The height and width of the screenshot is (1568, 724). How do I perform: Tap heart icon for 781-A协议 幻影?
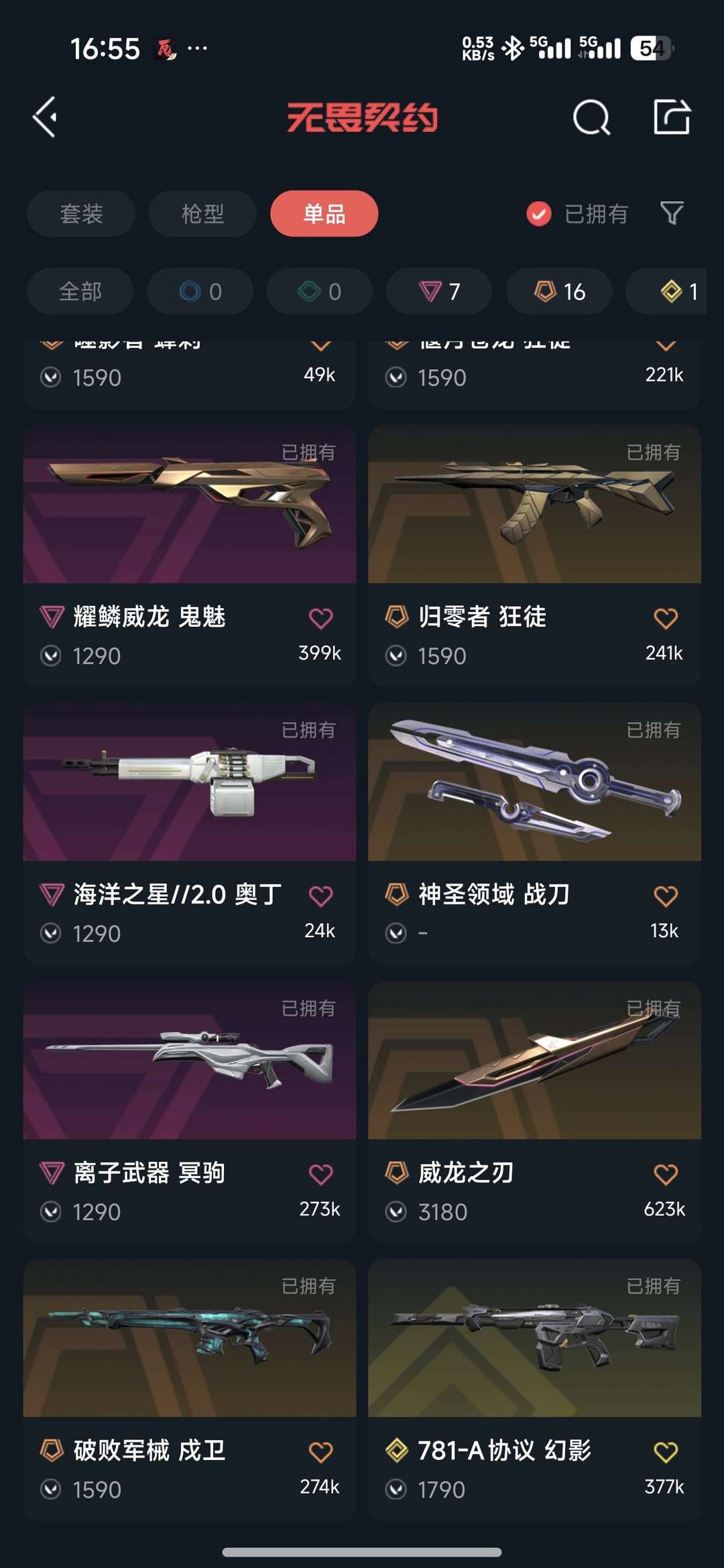pyautogui.click(x=666, y=1452)
